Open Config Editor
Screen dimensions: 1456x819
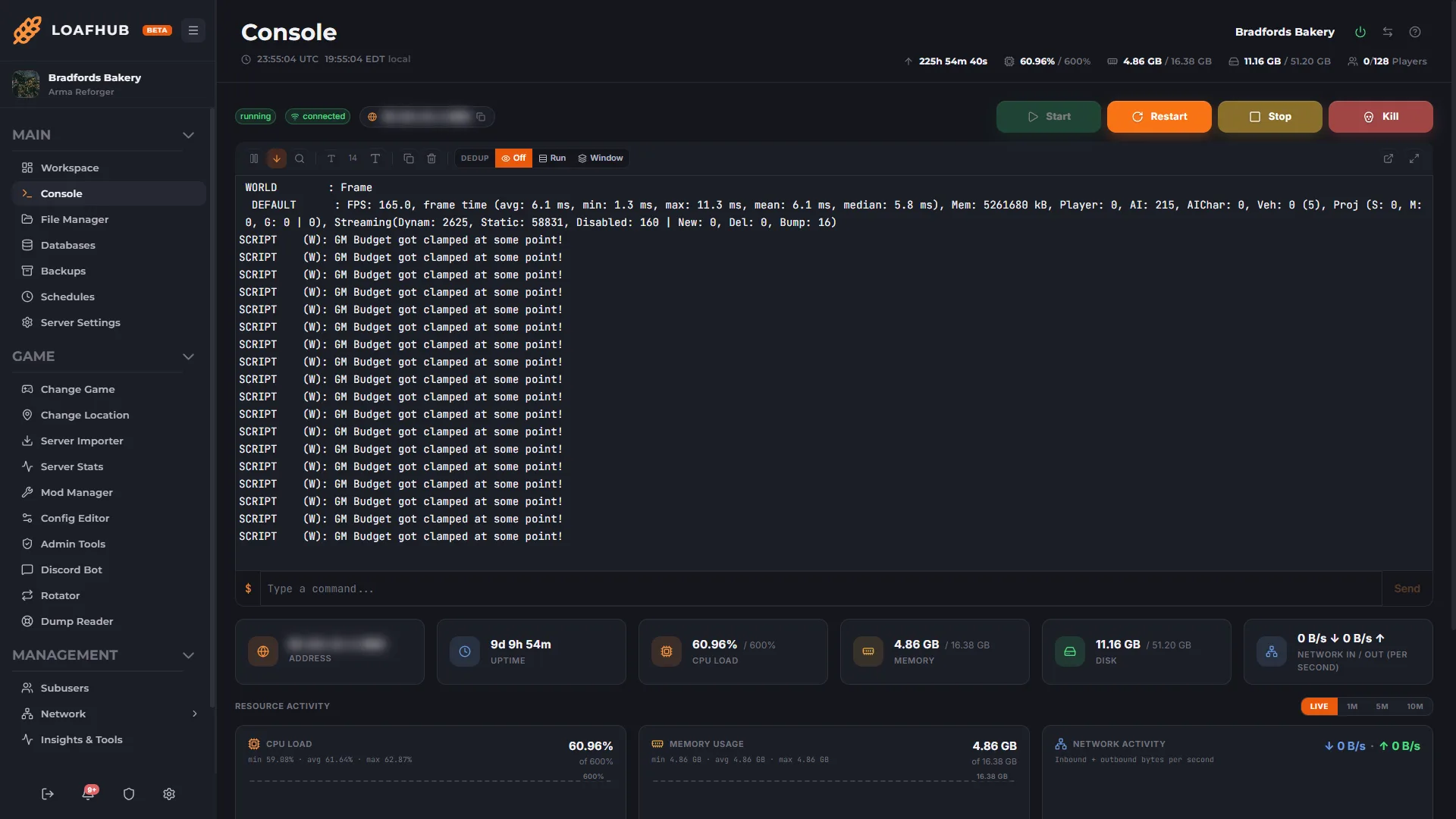108,518
